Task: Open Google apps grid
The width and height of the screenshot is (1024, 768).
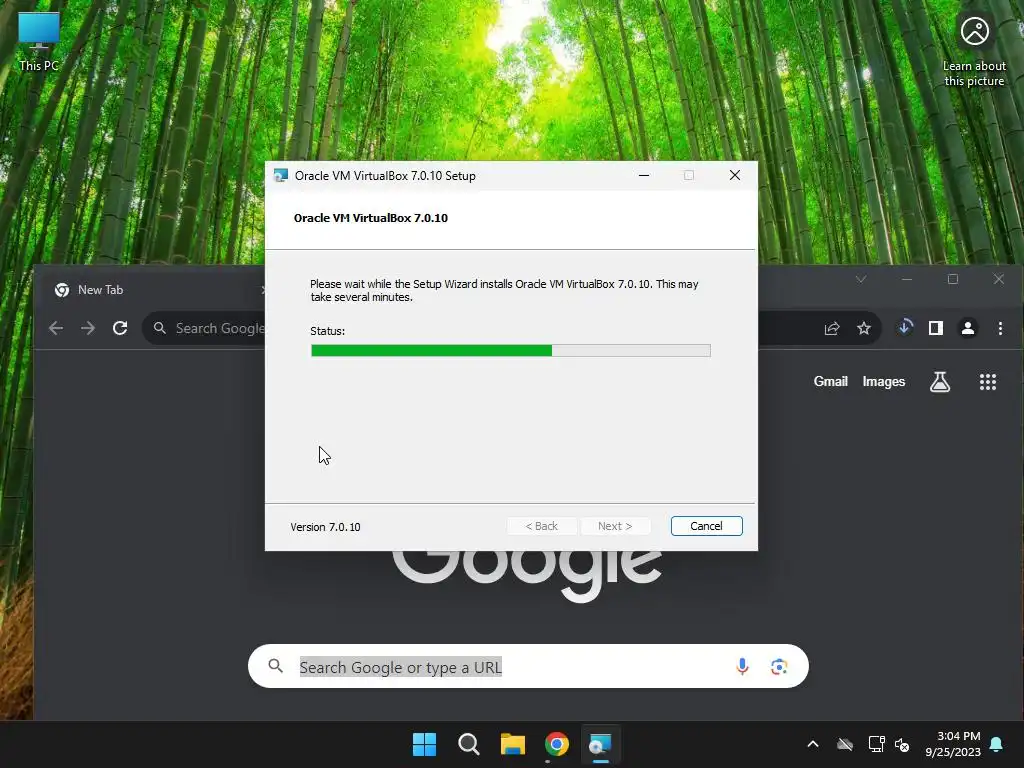Action: (987, 381)
